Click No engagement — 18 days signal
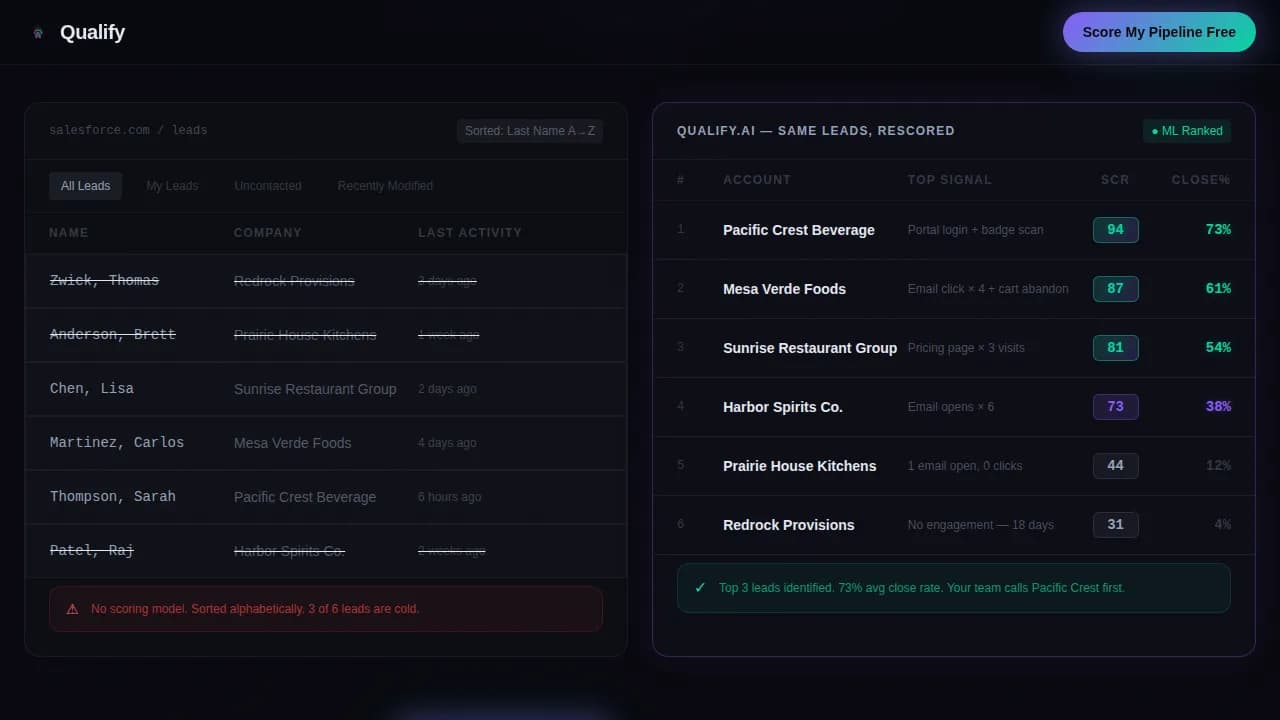 [981, 525]
